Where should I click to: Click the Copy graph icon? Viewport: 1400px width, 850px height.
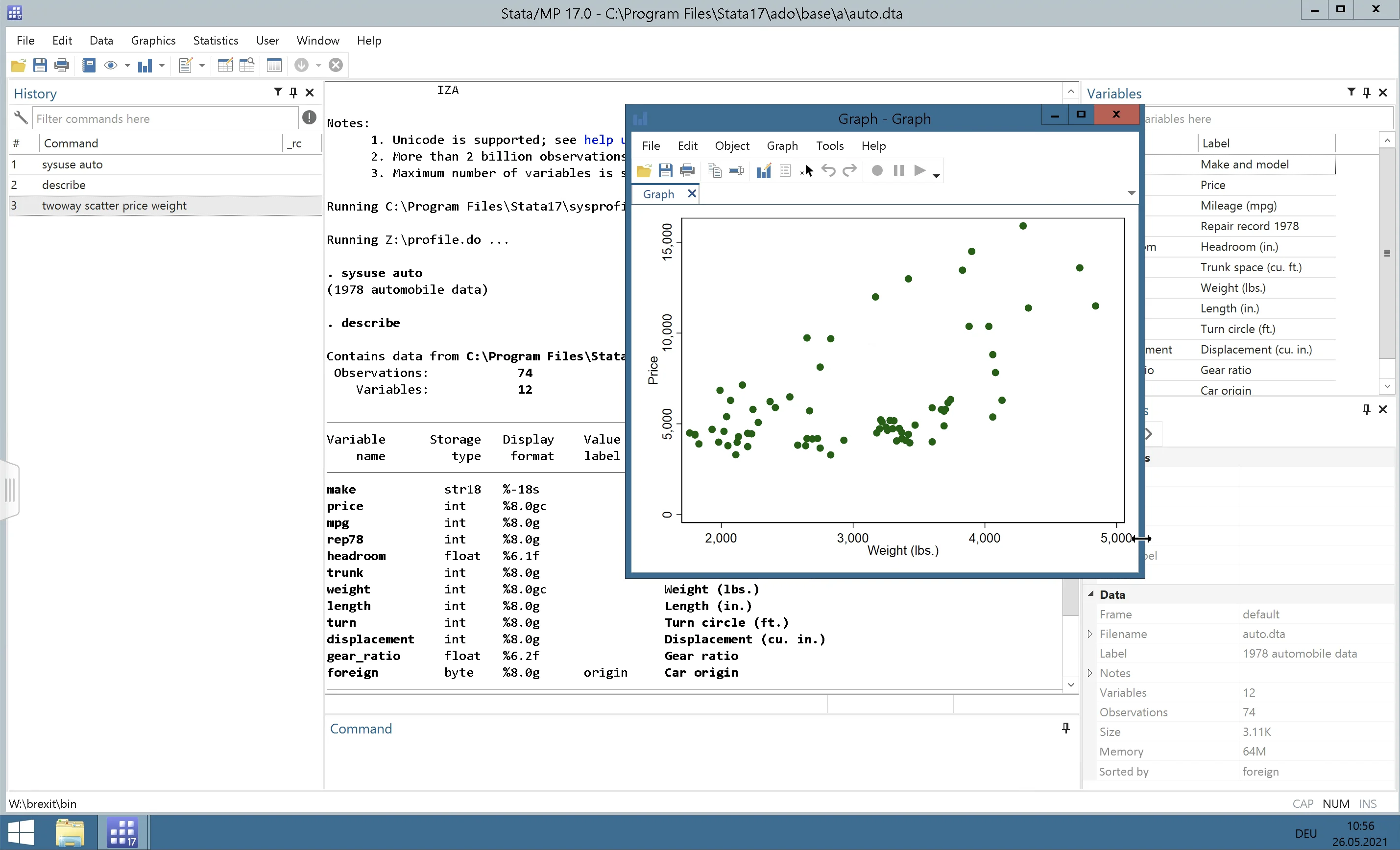click(714, 171)
